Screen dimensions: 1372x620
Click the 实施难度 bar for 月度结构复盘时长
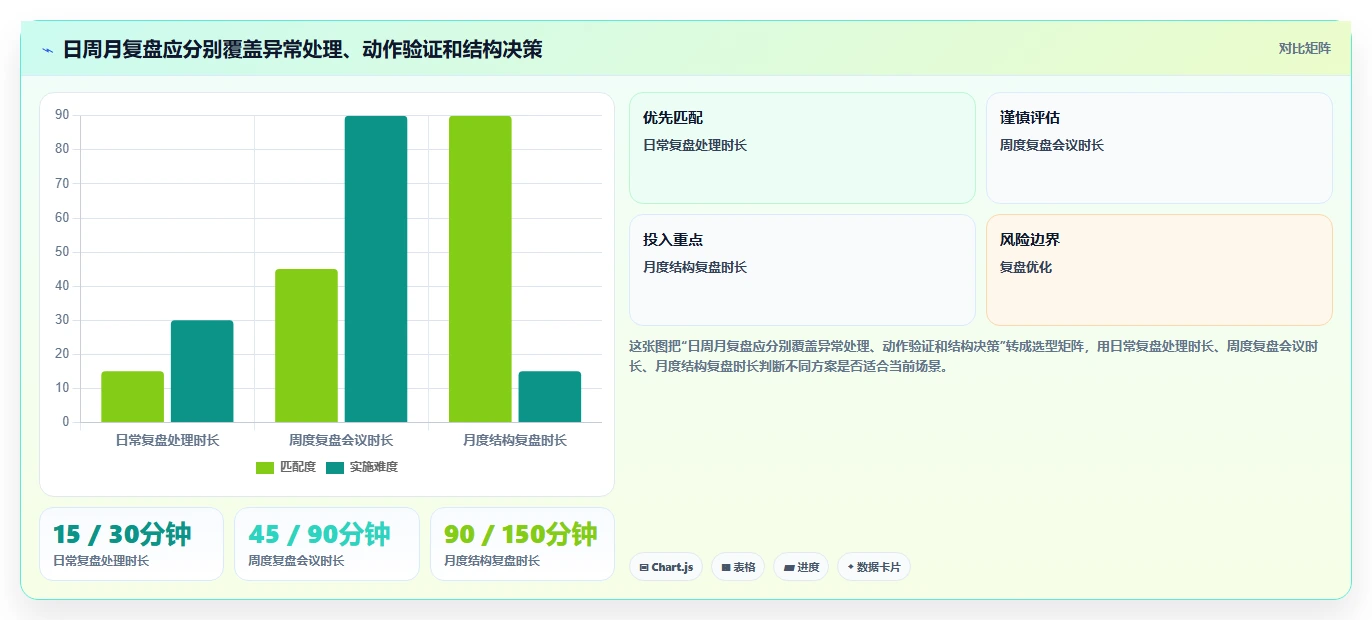click(550, 397)
